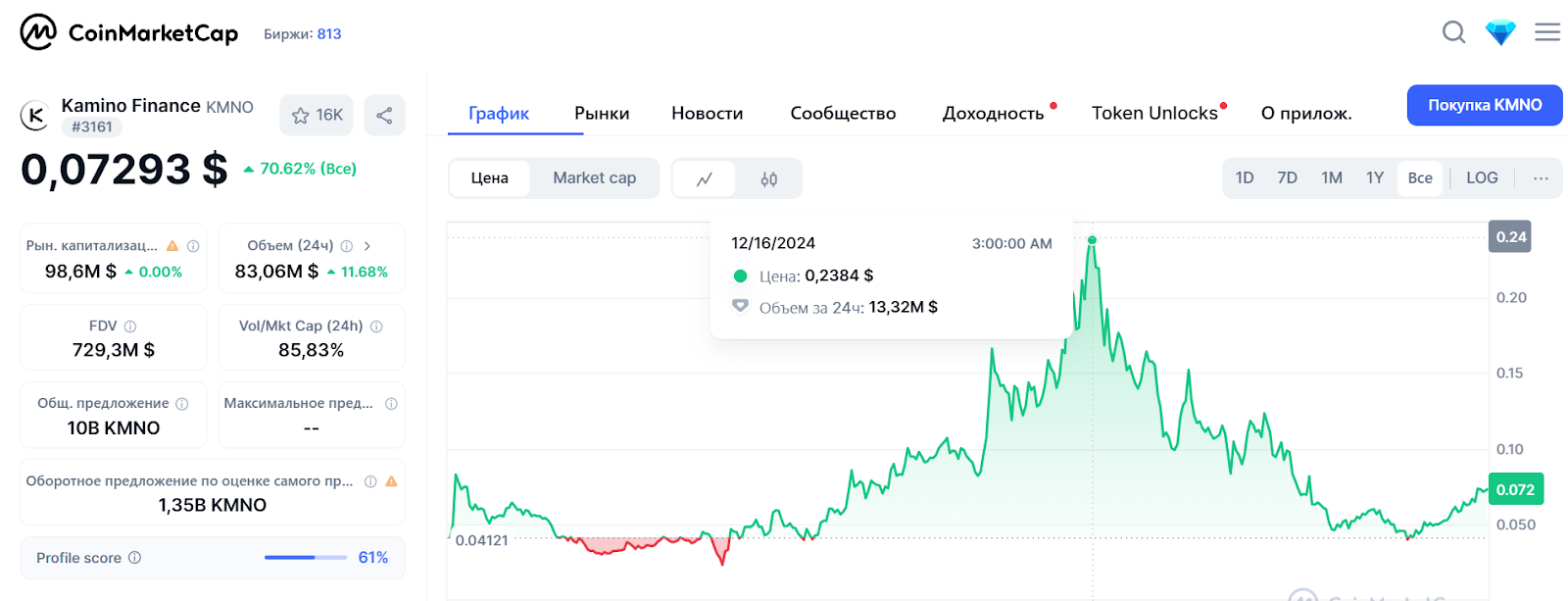The height and width of the screenshot is (601, 1568).
Task: Click the 83,06M $ volume value
Action: (276, 272)
